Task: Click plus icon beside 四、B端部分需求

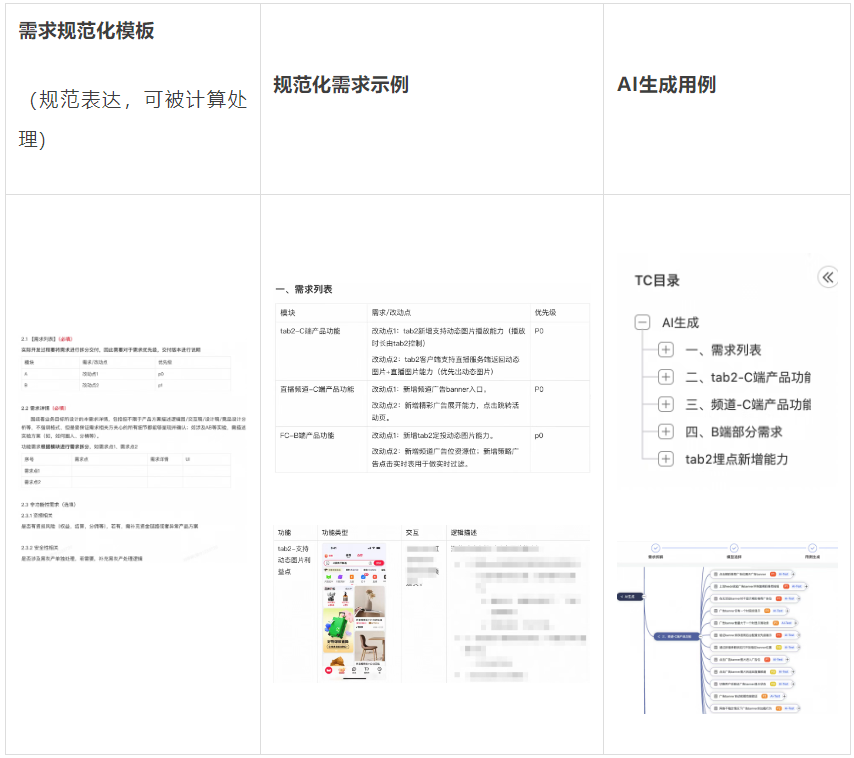Action: coord(666,432)
